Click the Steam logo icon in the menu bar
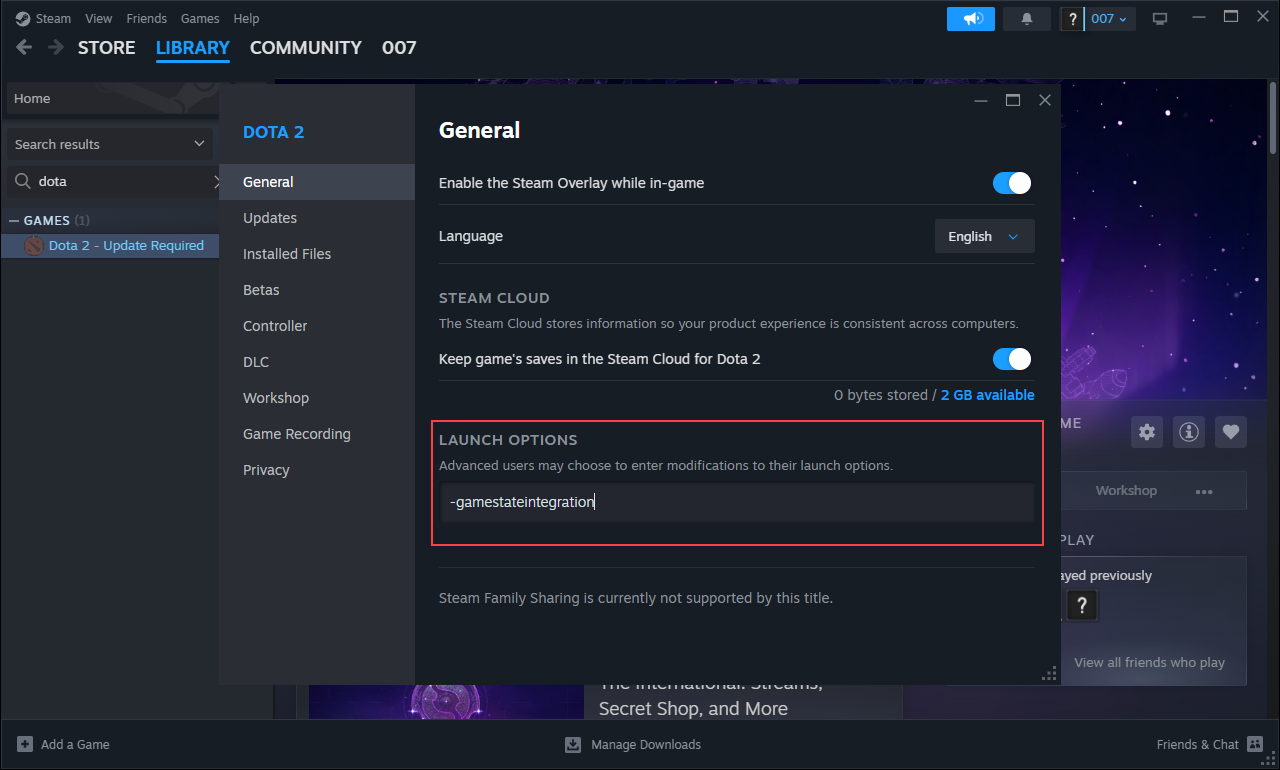The height and width of the screenshot is (770, 1280). click(23, 19)
